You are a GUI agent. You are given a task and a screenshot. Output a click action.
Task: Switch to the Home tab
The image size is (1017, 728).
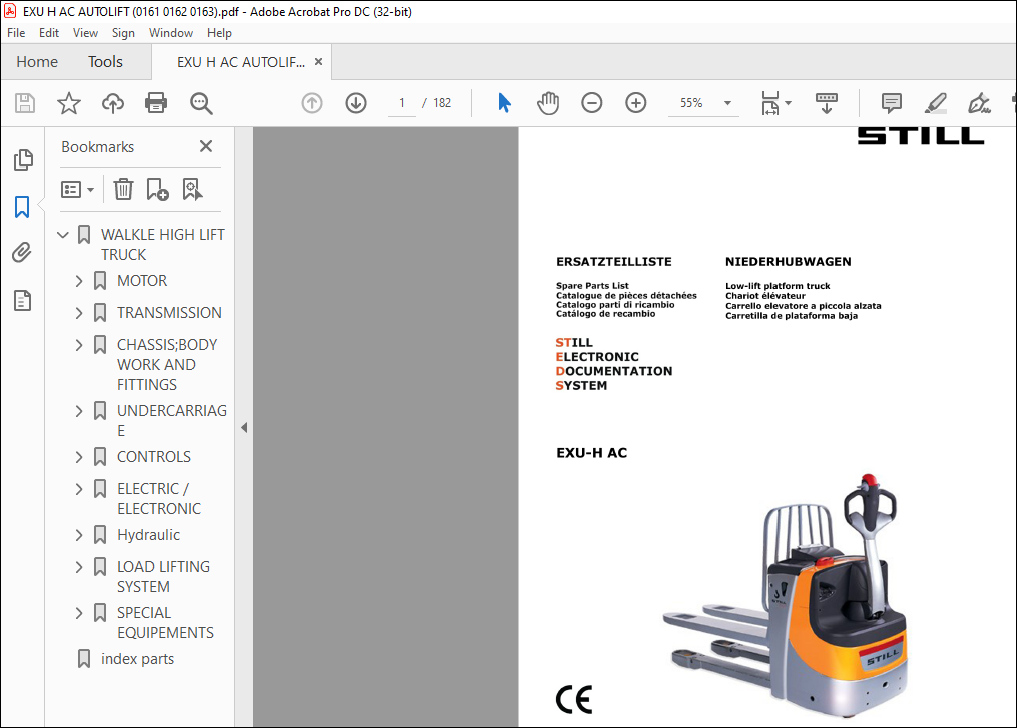[x=37, y=62]
